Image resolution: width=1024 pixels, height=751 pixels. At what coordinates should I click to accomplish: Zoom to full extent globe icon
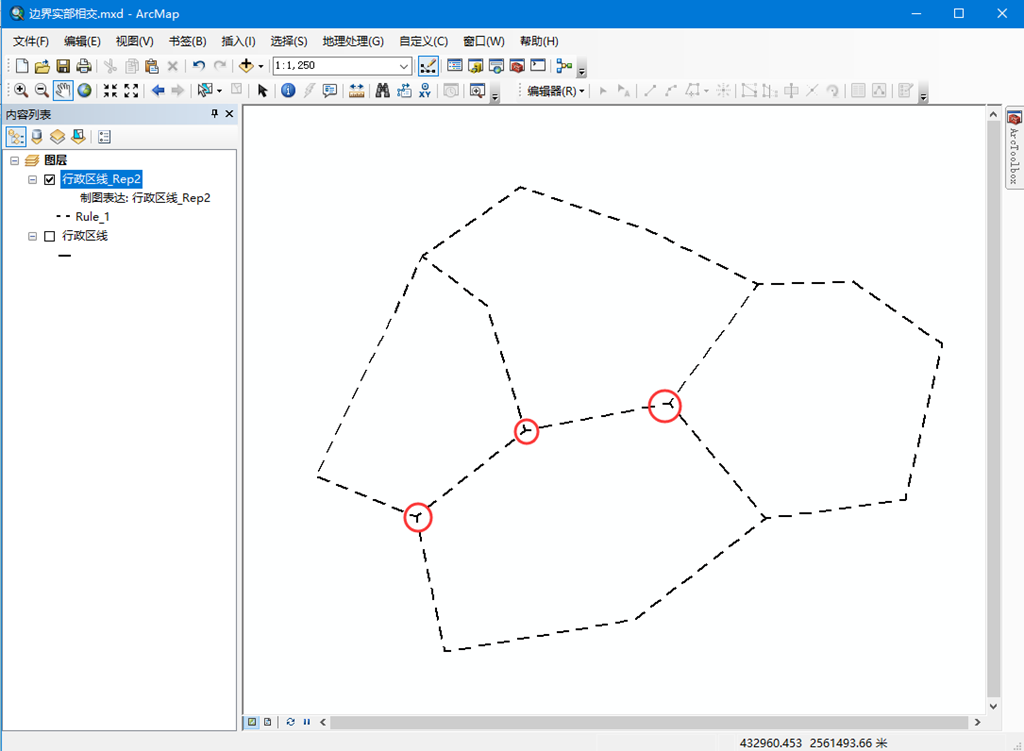pos(84,91)
